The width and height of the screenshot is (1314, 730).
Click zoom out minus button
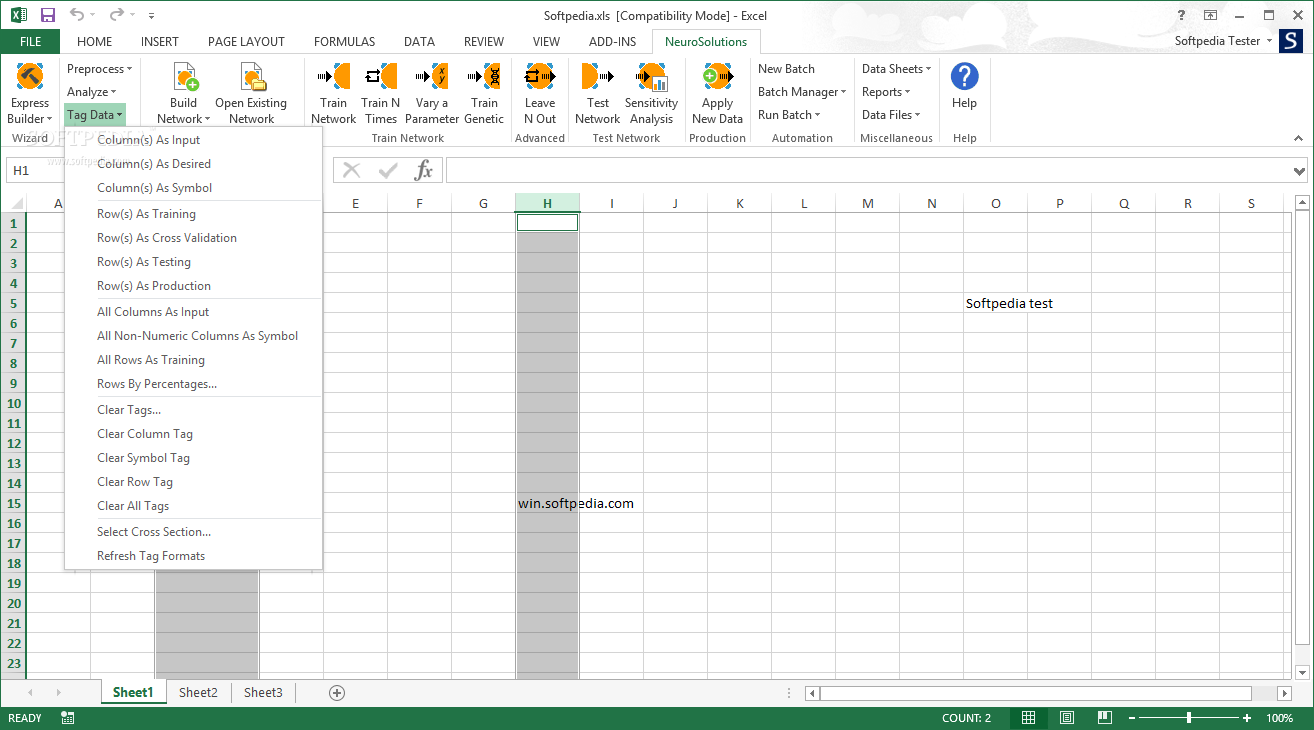point(1133,718)
